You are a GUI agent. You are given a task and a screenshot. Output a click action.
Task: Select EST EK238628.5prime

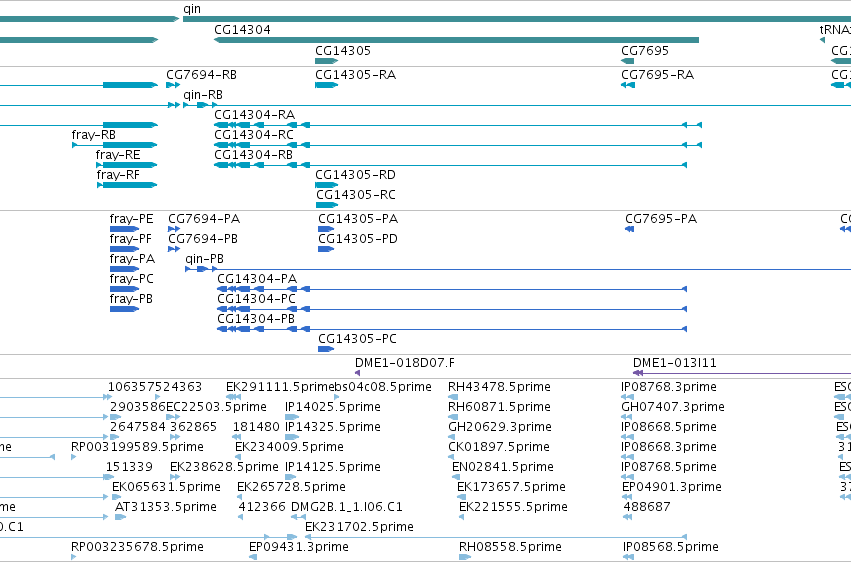tap(224, 468)
